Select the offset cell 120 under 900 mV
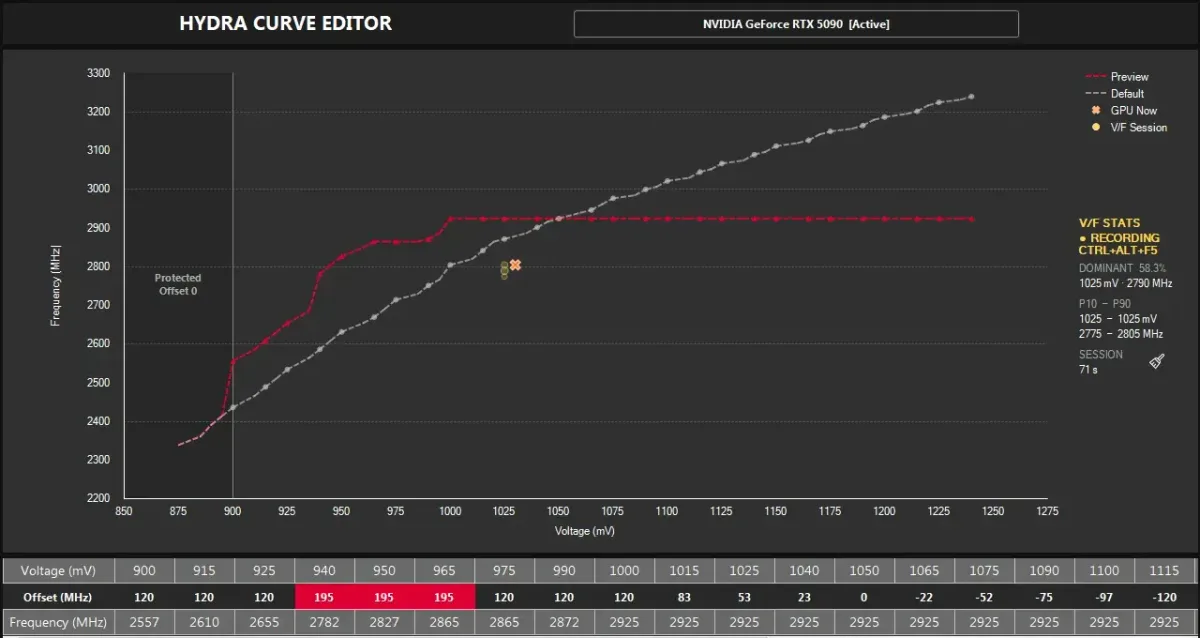This screenshot has width=1200, height=638. [145, 596]
